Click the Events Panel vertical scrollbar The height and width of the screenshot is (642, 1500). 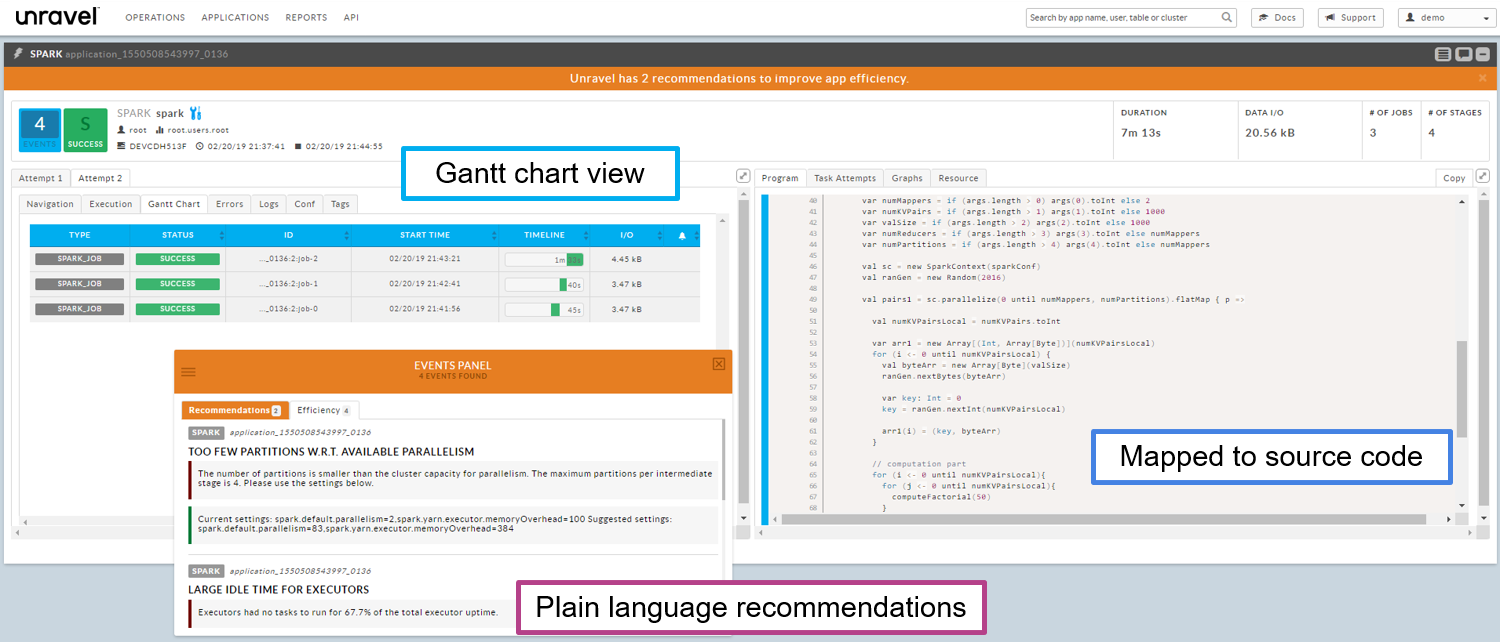(724, 461)
